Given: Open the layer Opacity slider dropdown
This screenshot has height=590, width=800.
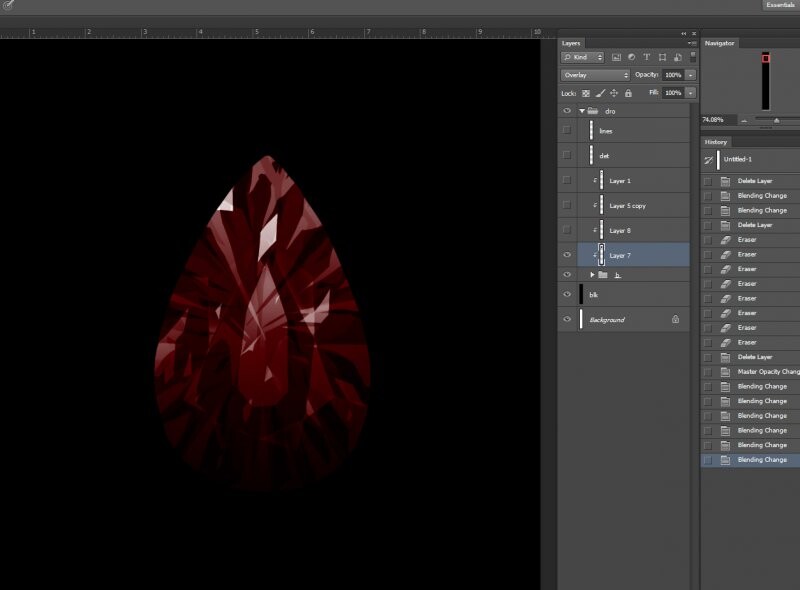Looking at the screenshot, I should click(x=690, y=75).
